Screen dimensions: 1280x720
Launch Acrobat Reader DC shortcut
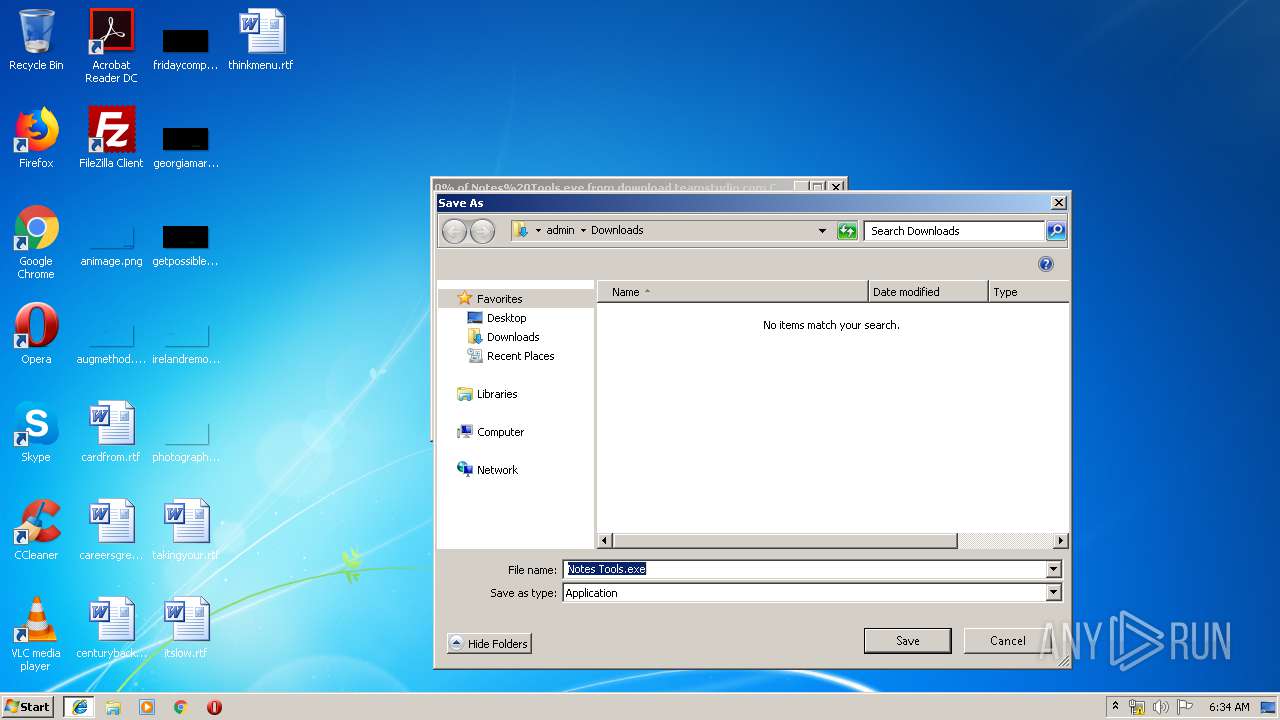pyautogui.click(x=111, y=46)
